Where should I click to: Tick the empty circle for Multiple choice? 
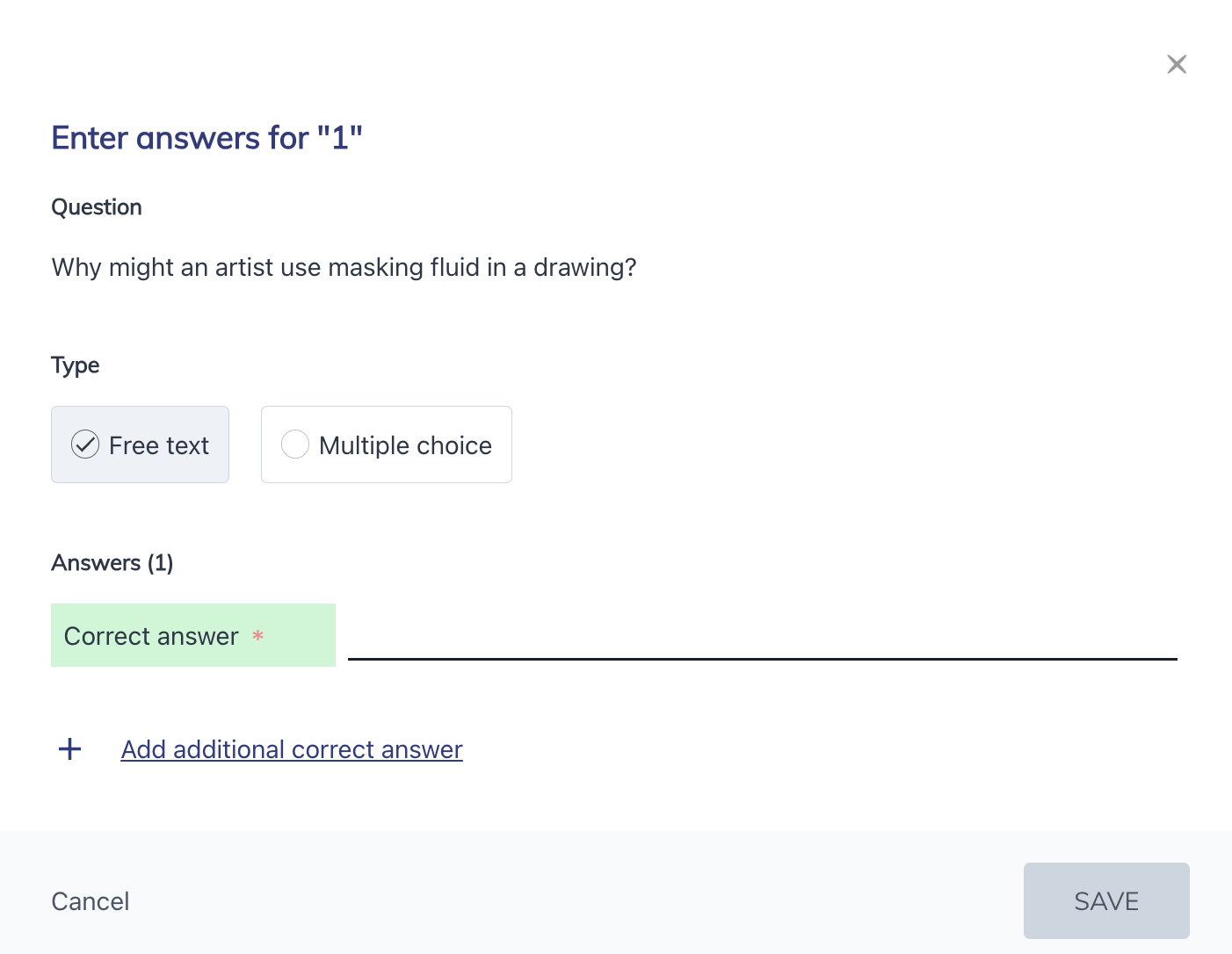tap(295, 444)
